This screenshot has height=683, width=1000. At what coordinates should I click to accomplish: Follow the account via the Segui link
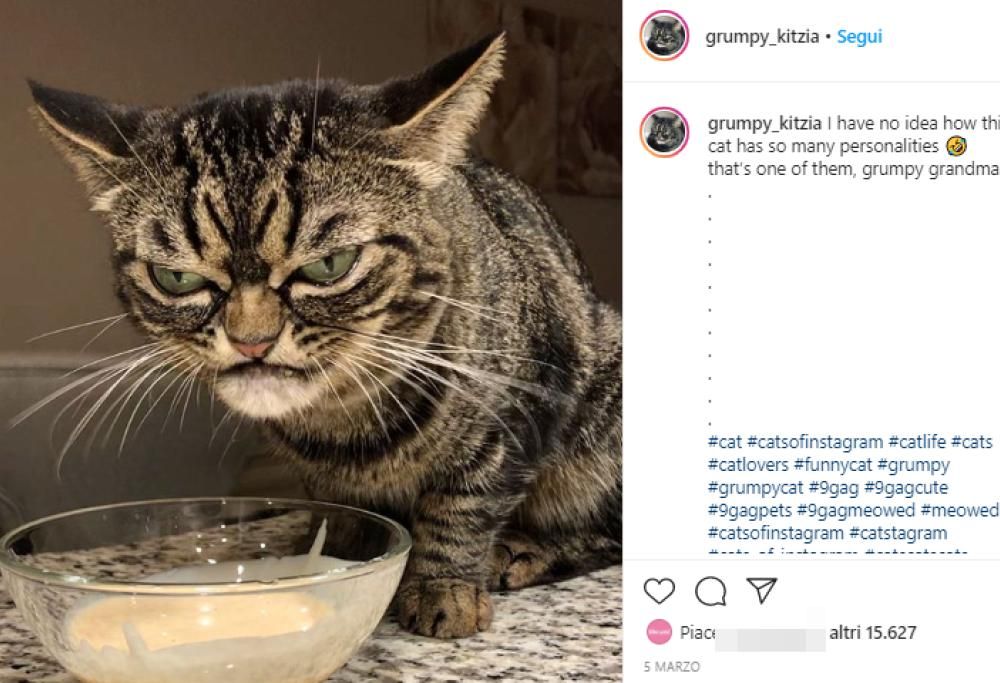pos(858,36)
